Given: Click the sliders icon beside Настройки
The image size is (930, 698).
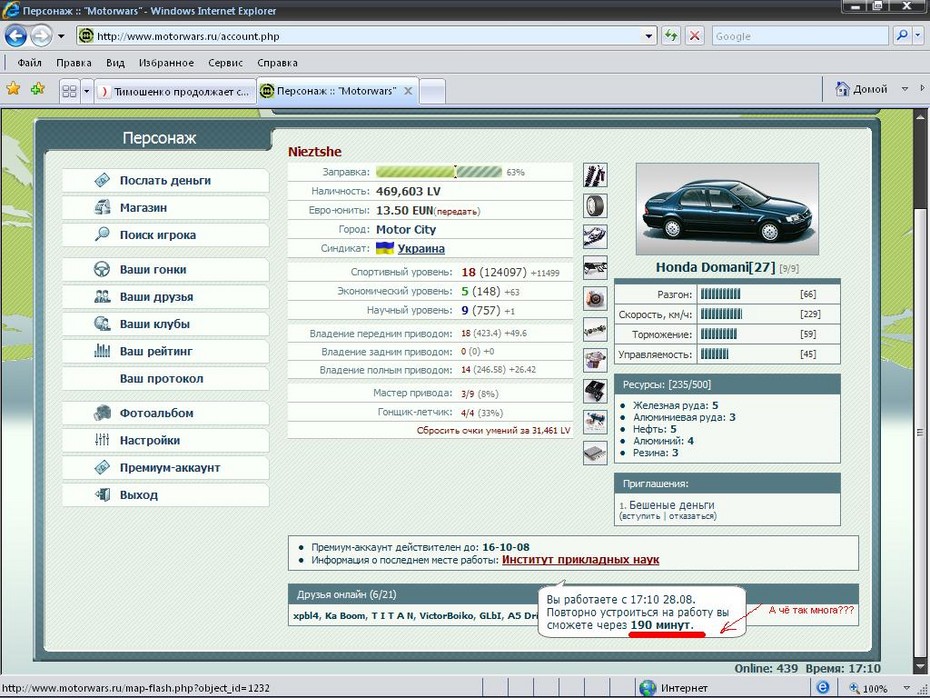Looking at the screenshot, I should (x=102, y=439).
